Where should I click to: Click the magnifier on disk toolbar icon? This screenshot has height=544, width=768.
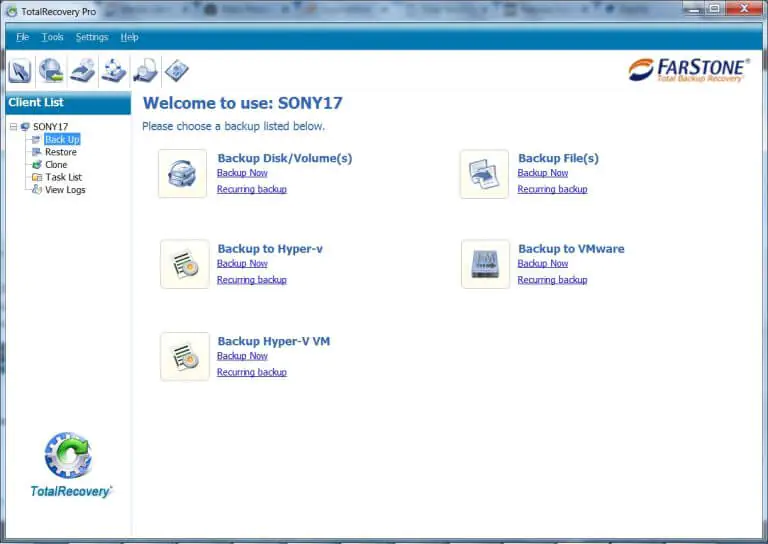click(x=145, y=71)
